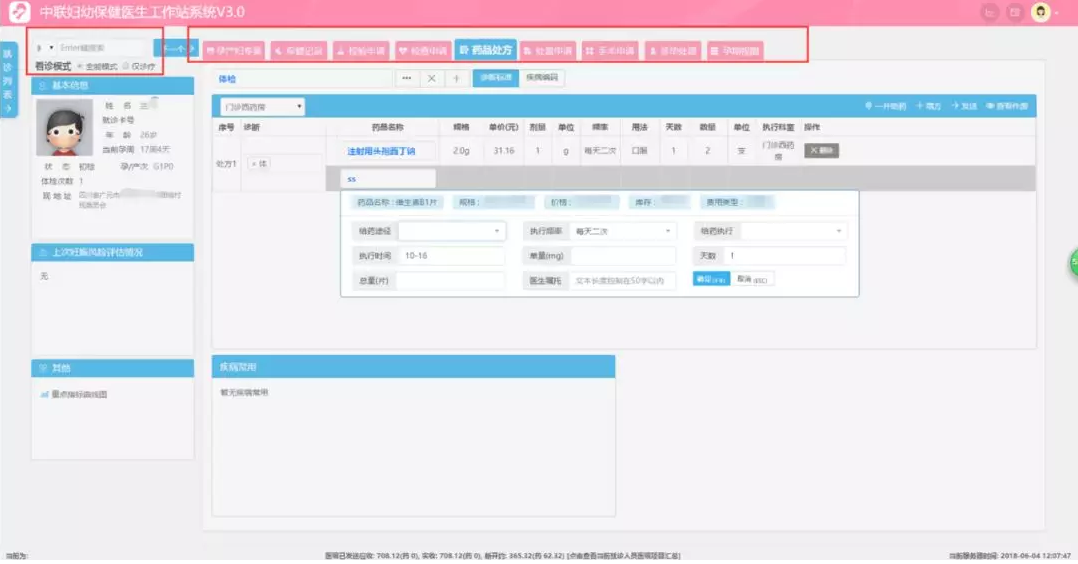Open the 给药执行 dropdown
The width and height of the screenshot is (1078, 564).
coord(793,231)
